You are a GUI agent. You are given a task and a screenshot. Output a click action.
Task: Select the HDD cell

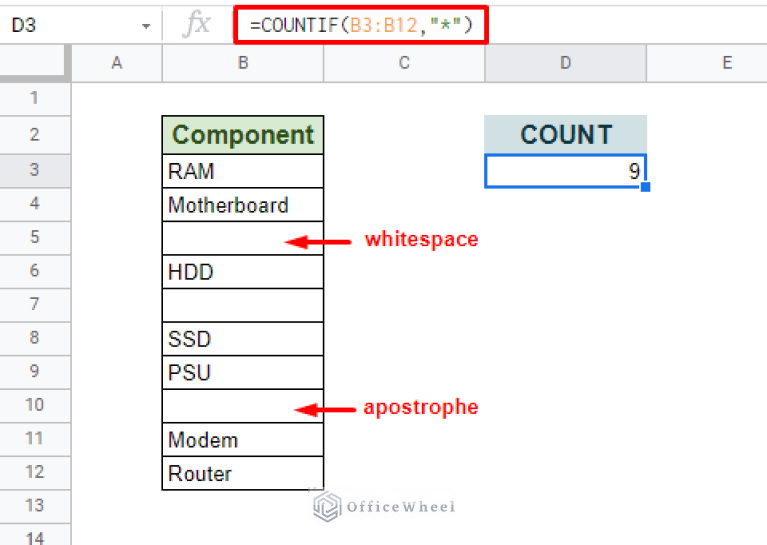point(242,272)
